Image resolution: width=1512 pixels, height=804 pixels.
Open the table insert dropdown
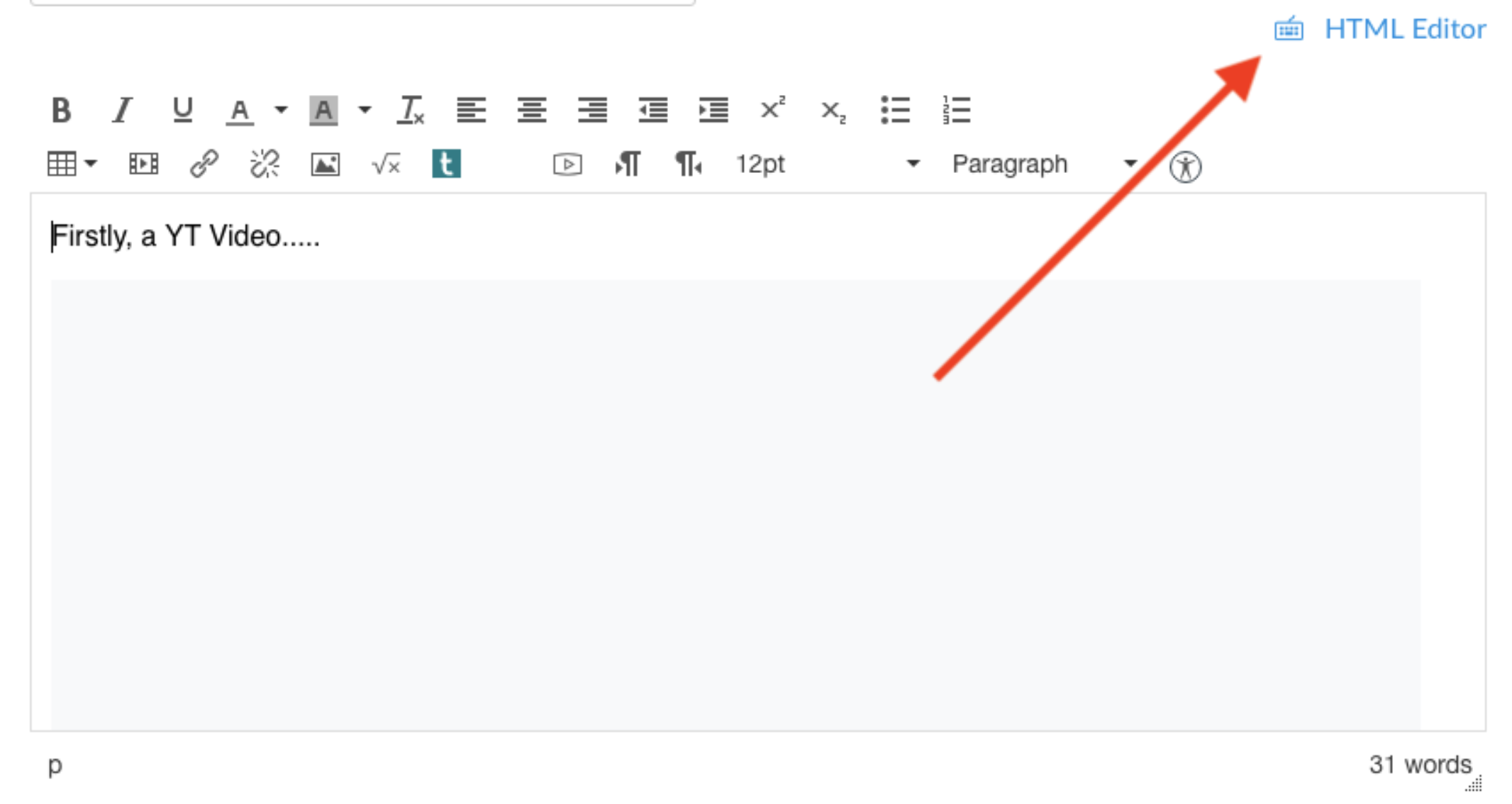[x=72, y=164]
